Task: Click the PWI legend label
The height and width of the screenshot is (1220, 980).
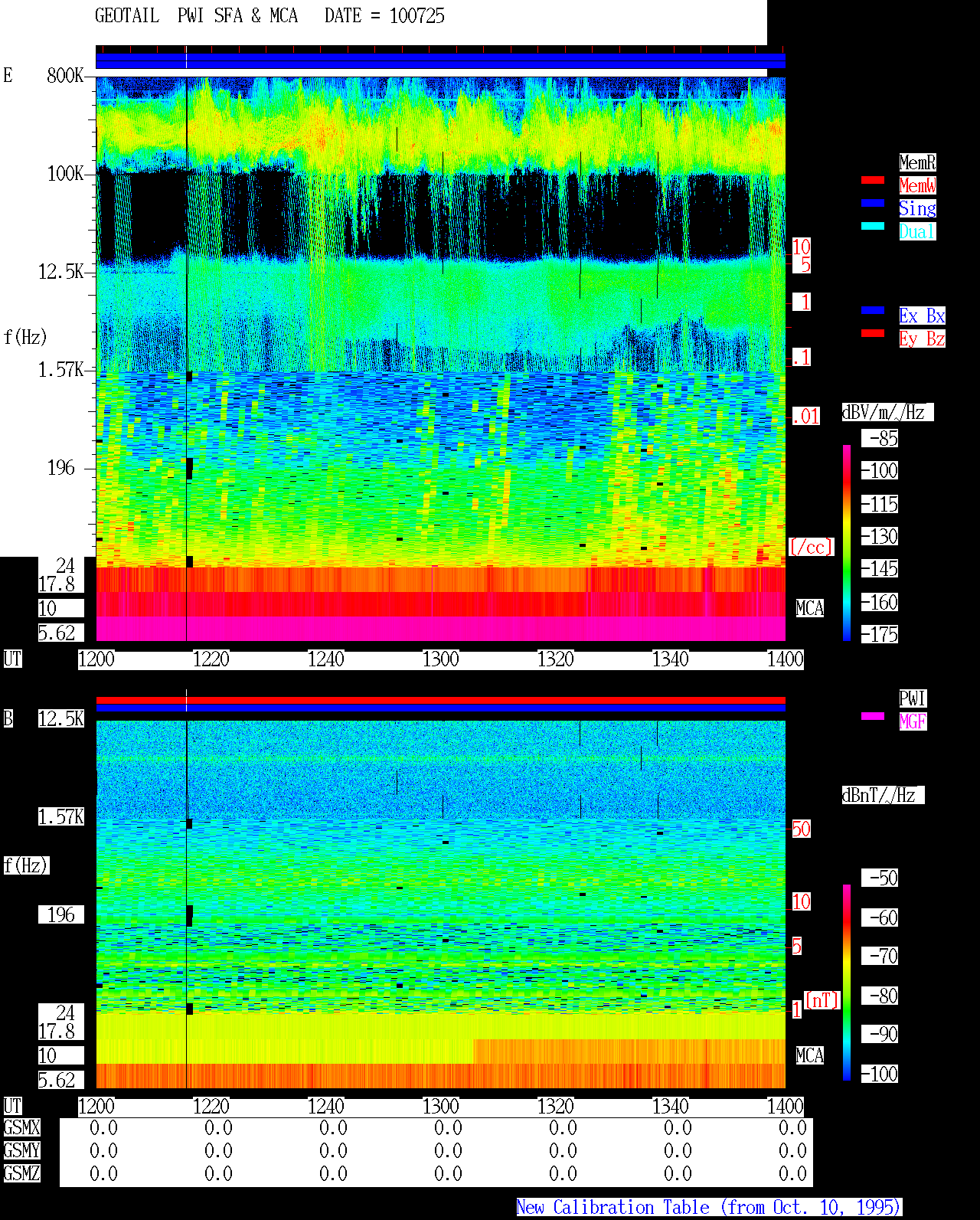Action: (913, 698)
